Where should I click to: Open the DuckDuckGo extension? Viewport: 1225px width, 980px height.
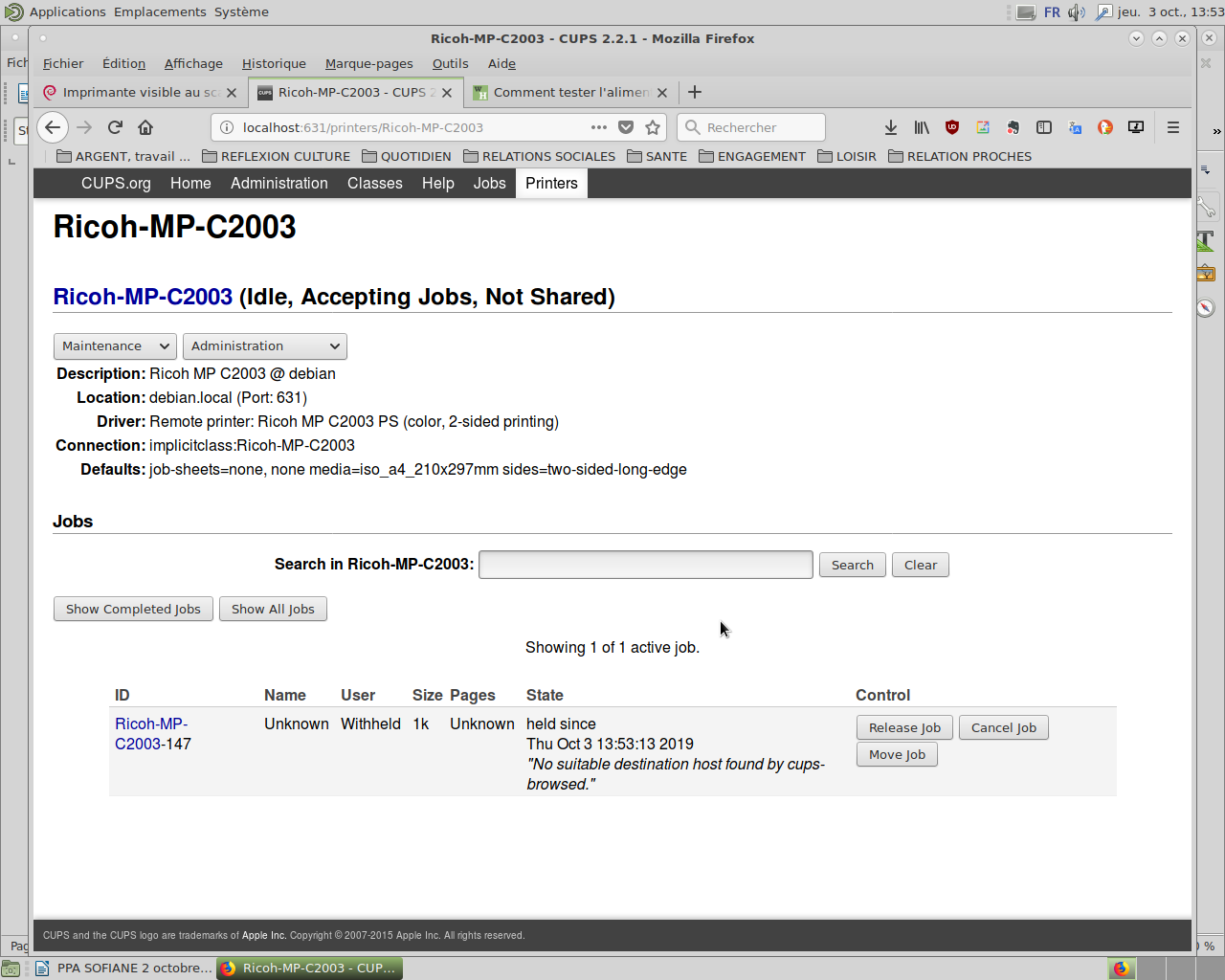(x=1105, y=127)
